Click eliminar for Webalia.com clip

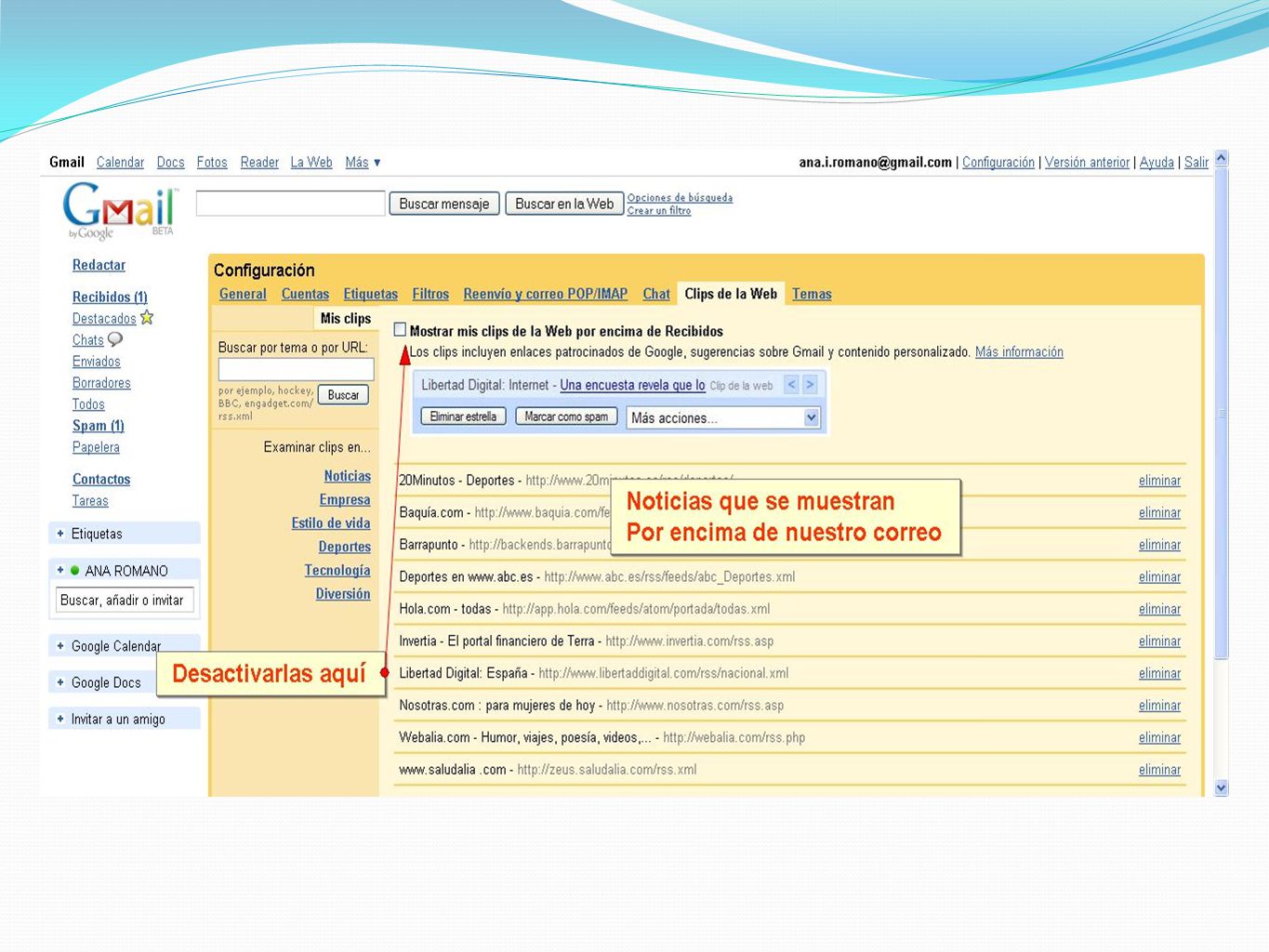coord(1159,737)
